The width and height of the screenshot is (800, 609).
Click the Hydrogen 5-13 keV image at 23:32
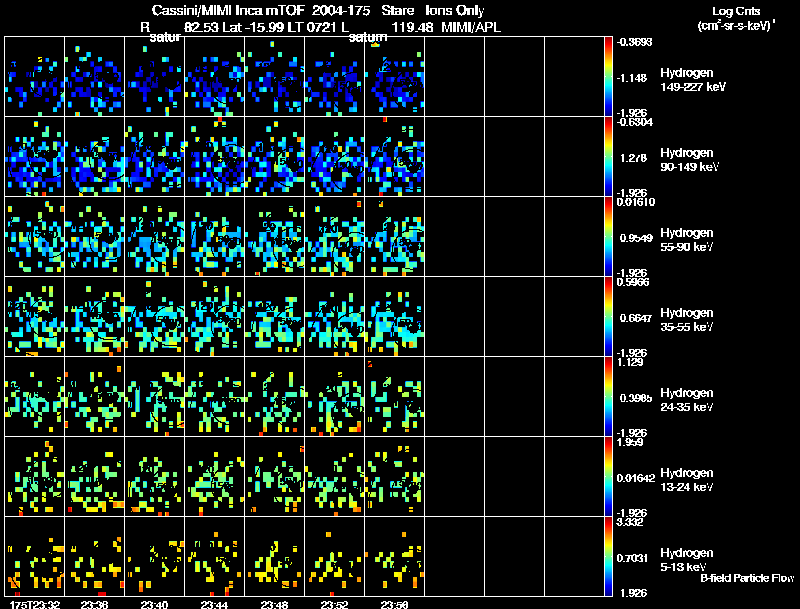point(35,556)
